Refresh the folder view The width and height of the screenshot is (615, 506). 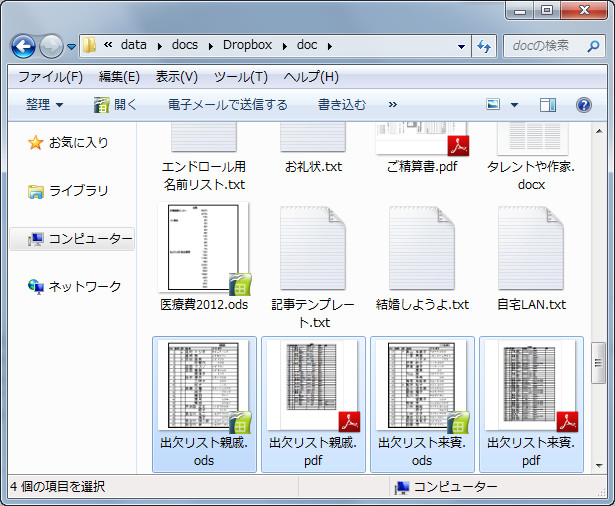click(484, 46)
